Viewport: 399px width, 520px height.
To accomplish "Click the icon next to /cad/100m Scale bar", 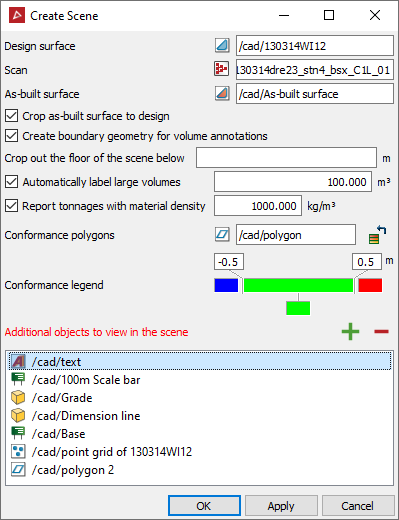I will coord(18,380).
